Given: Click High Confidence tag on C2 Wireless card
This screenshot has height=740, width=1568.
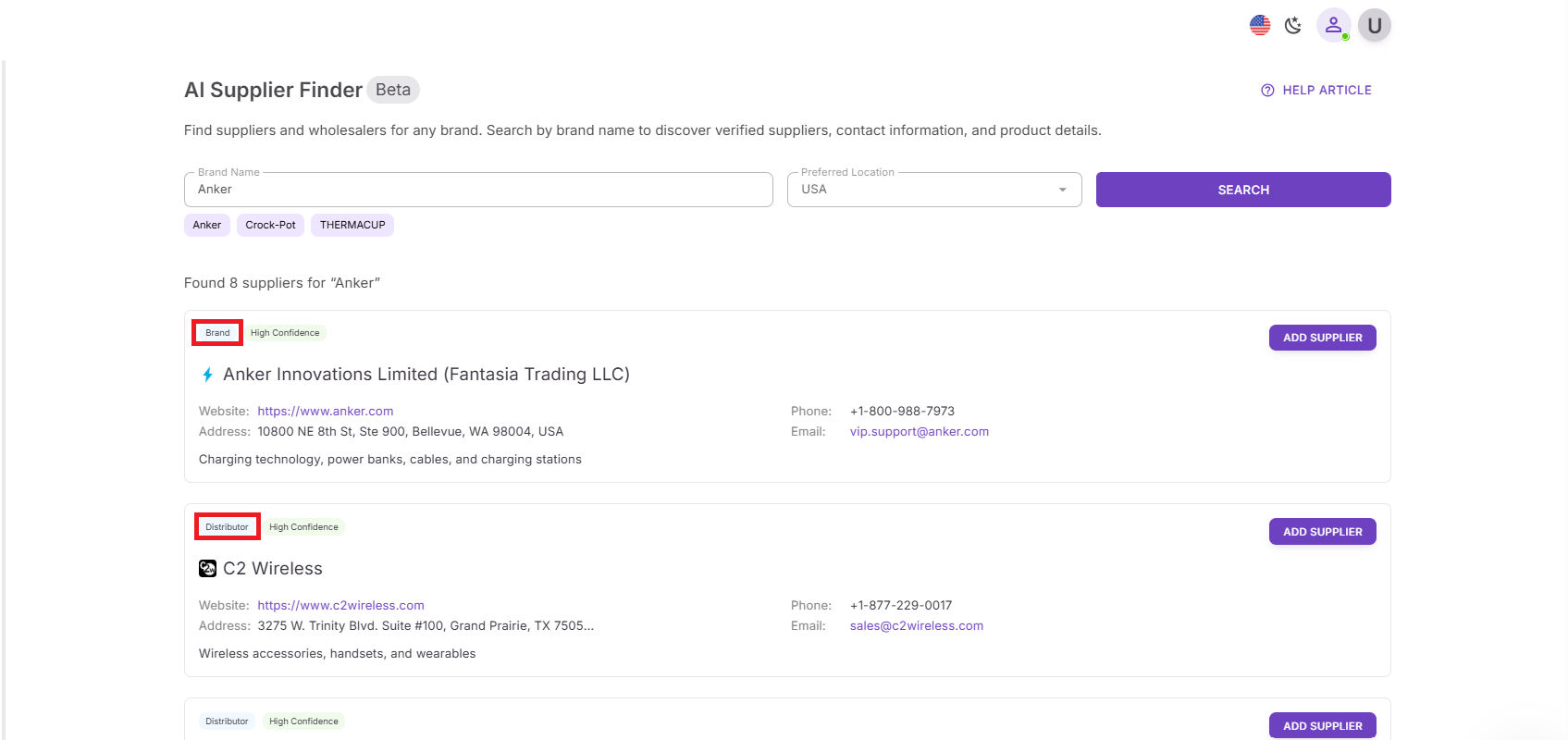Looking at the screenshot, I should (303, 527).
